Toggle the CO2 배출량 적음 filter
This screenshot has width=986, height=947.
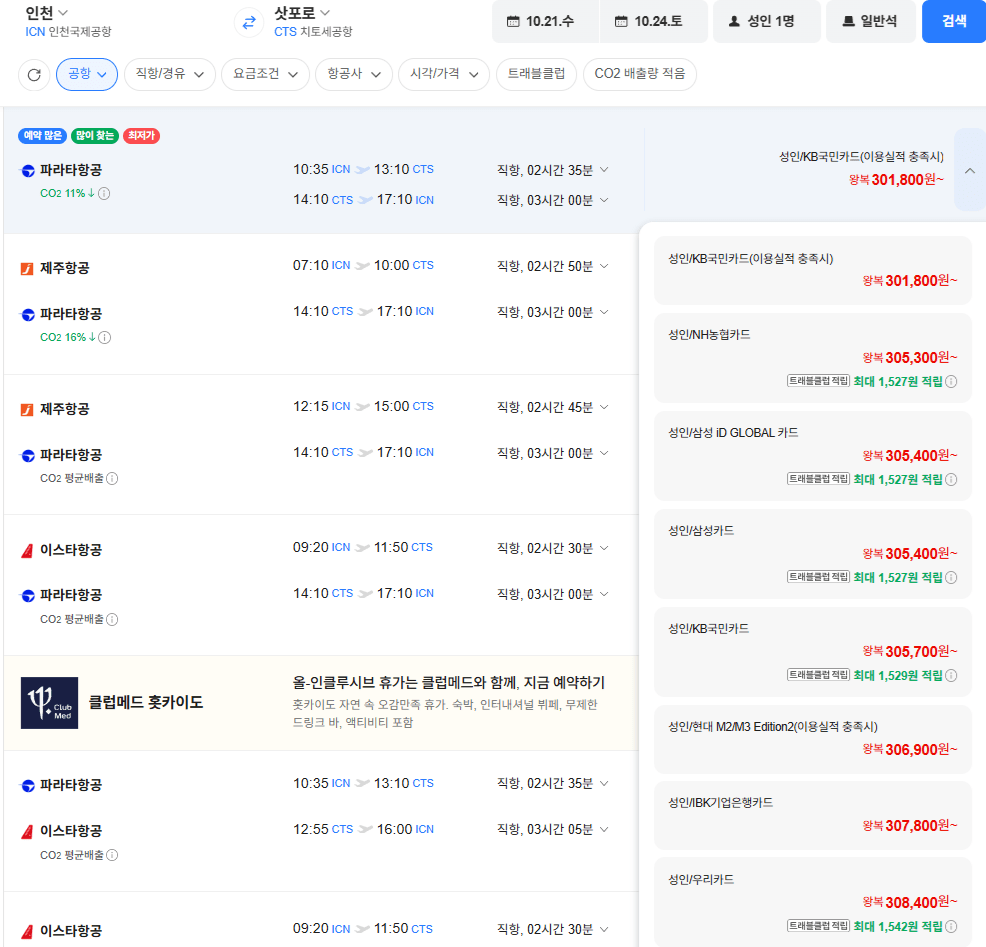640,74
